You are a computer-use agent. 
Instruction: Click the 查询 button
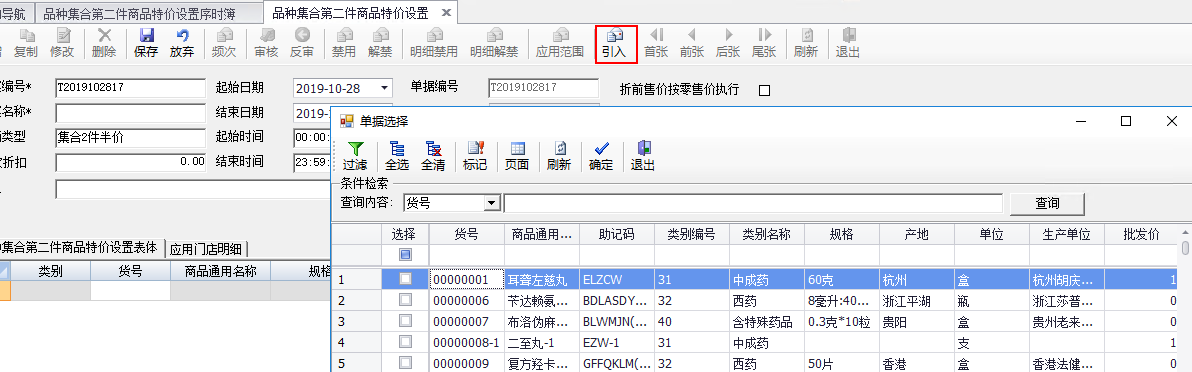coord(1047,203)
